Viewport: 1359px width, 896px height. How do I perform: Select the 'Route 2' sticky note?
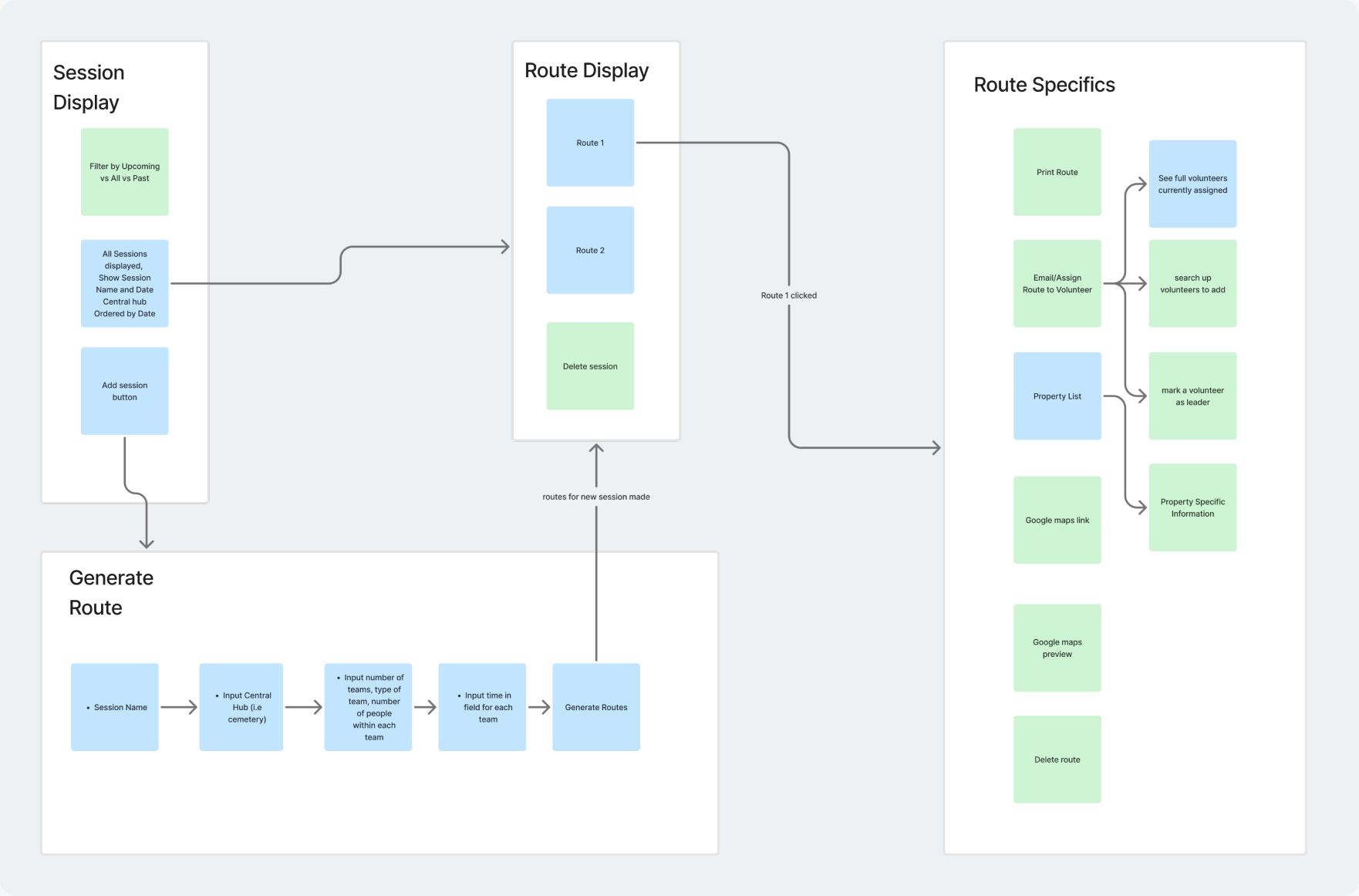590,250
